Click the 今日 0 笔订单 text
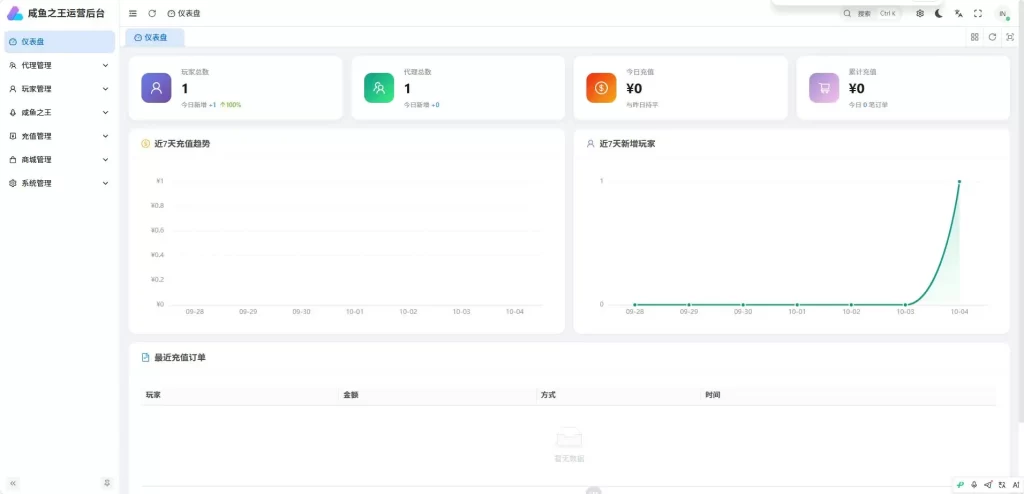 (868, 105)
